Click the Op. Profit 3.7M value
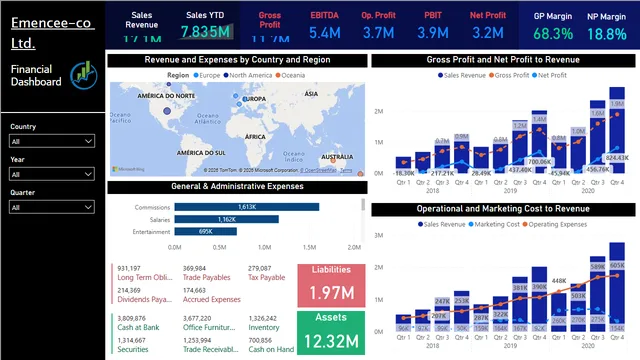Viewport: 640px width, 360px height. [378, 33]
